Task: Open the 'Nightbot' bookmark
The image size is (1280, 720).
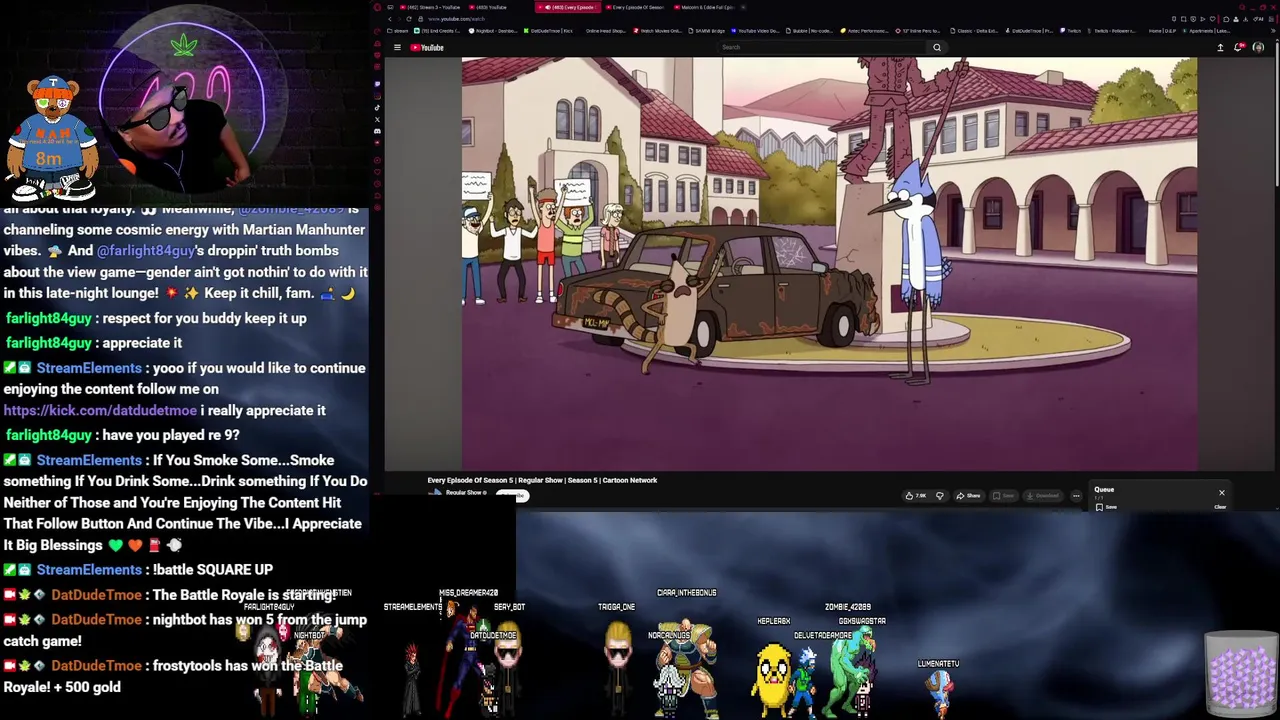Action: click(x=493, y=31)
